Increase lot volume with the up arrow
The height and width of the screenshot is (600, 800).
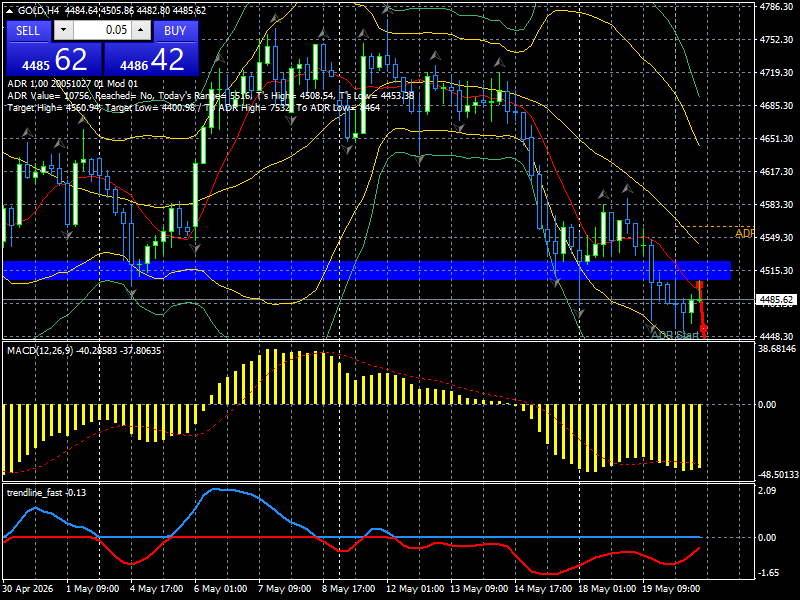pyautogui.click(x=141, y=30)
